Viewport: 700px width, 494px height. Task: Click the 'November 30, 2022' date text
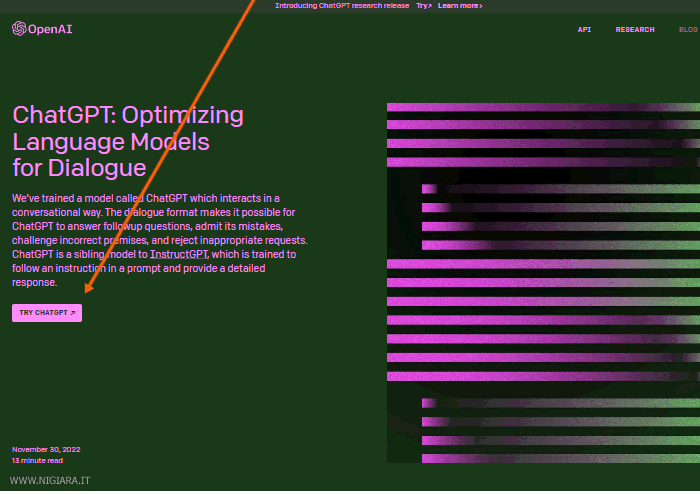pyautogui.click(x=46, y=449)
